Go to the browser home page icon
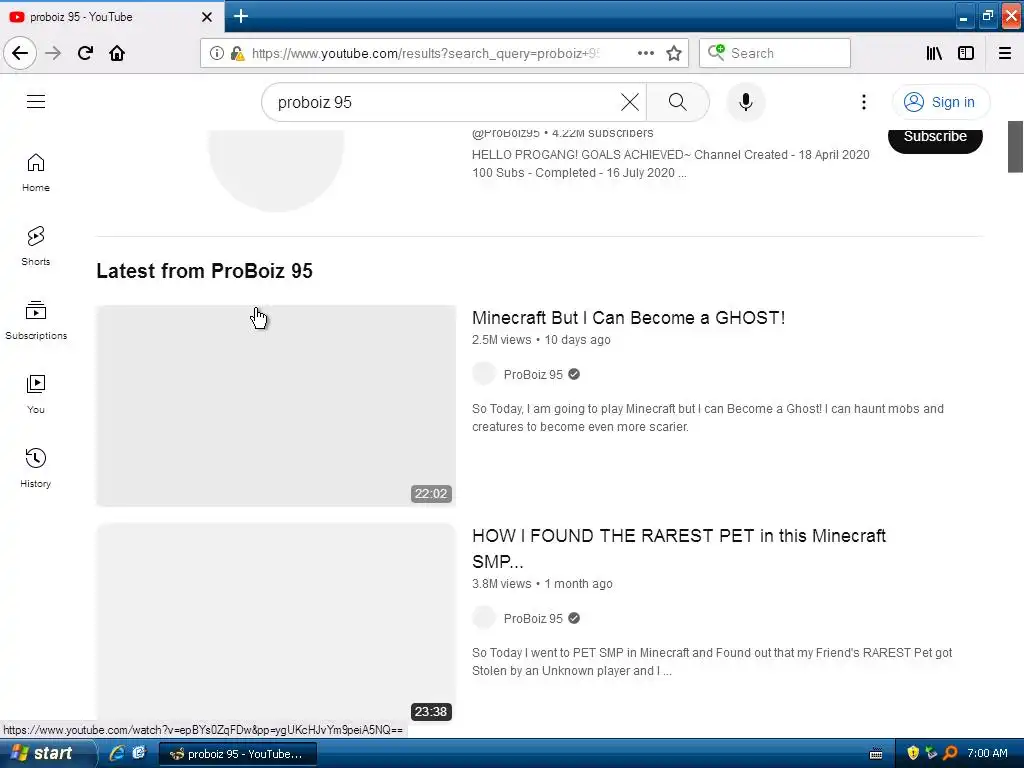The width and height of the screenshot is (1024, 768). point(117,53)
